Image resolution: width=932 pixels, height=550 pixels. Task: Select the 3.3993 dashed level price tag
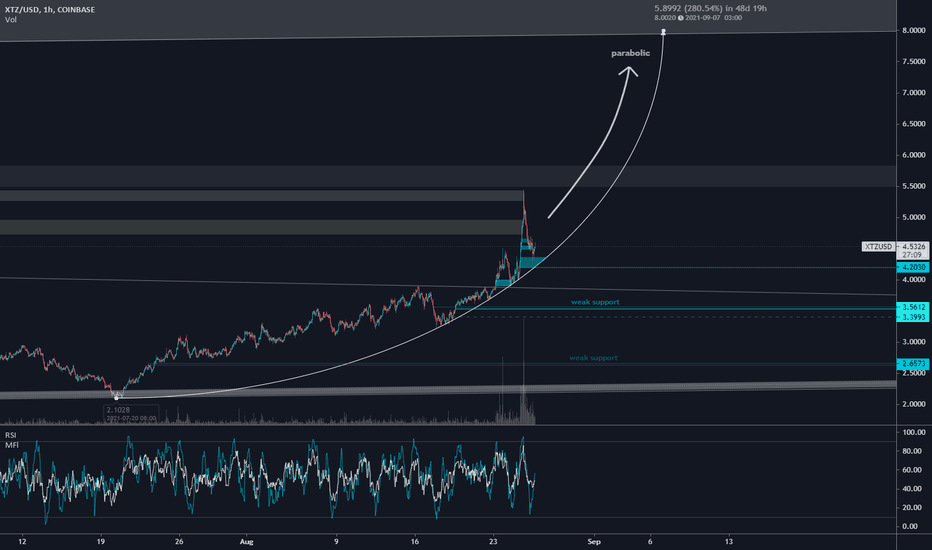[913, 318]
